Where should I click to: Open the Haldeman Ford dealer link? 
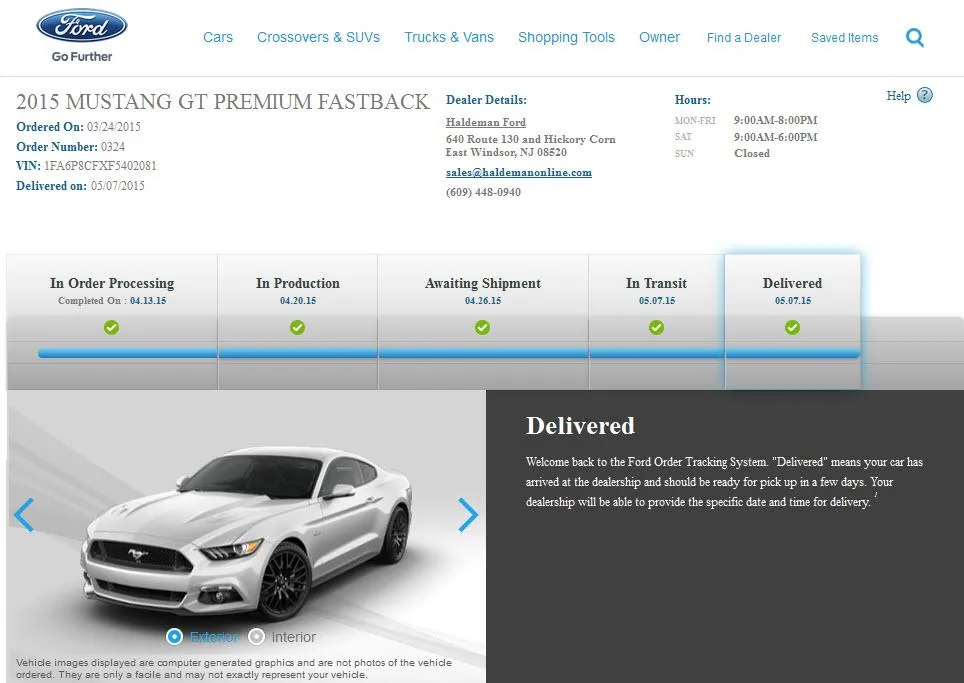(x=486, y=122)
